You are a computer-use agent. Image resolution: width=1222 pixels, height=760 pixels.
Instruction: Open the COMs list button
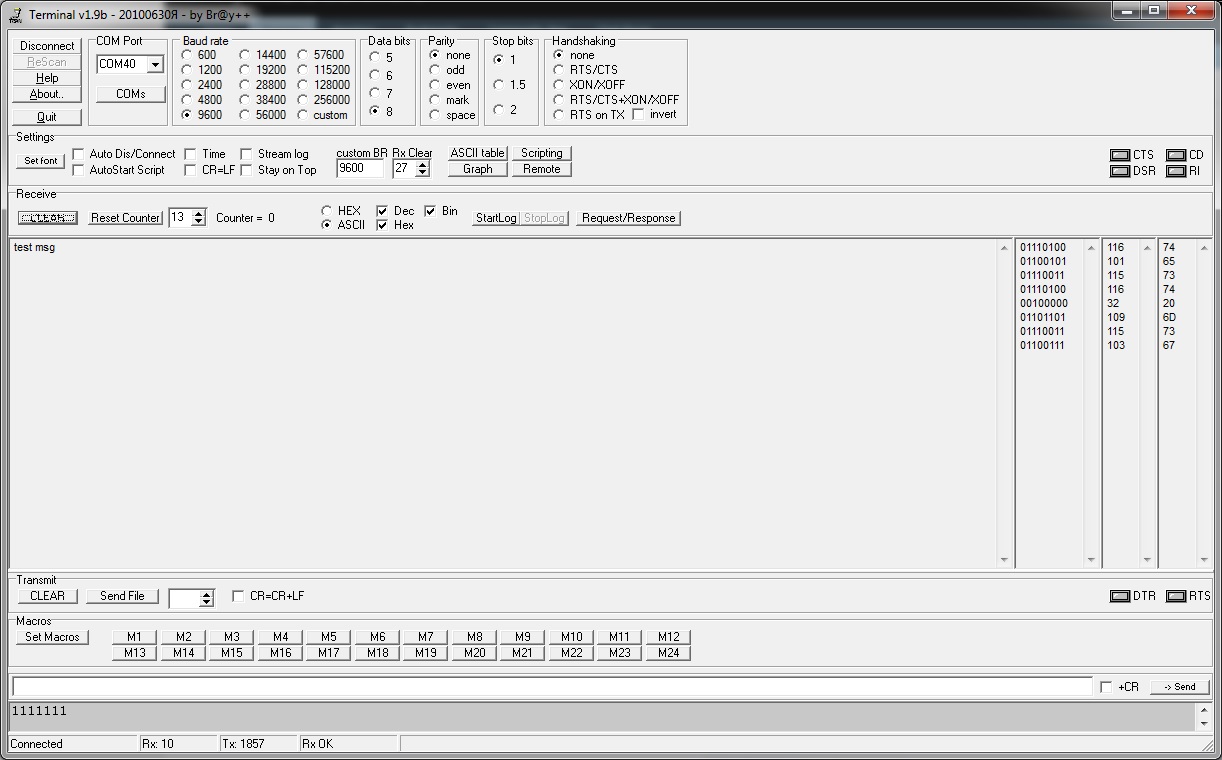[131, 94]
